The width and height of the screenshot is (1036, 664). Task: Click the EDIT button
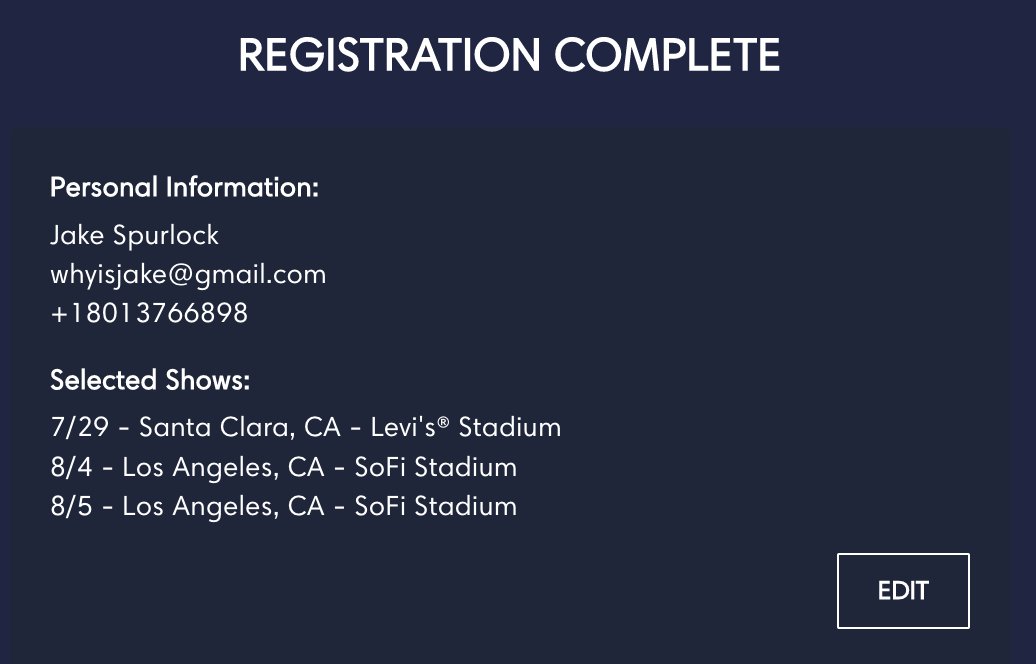click(903, 590)
